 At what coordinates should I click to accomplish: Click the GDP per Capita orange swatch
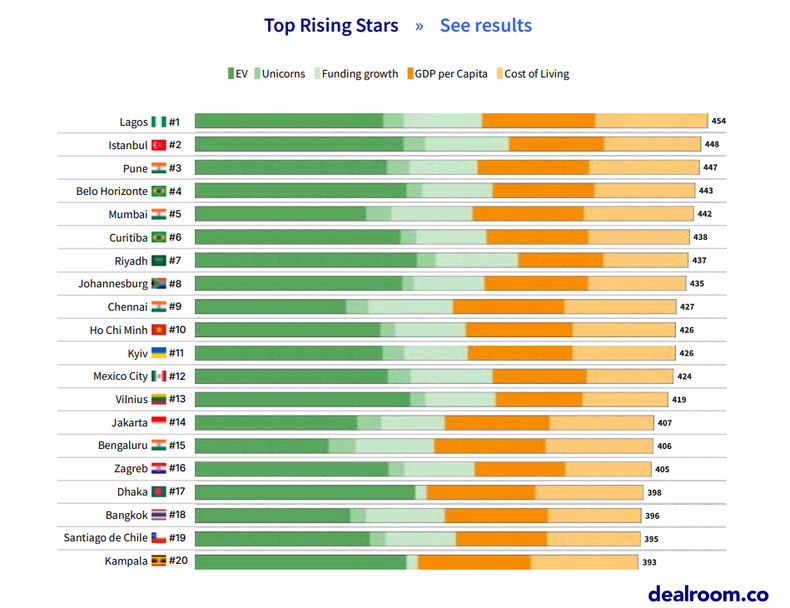[409, 73]
